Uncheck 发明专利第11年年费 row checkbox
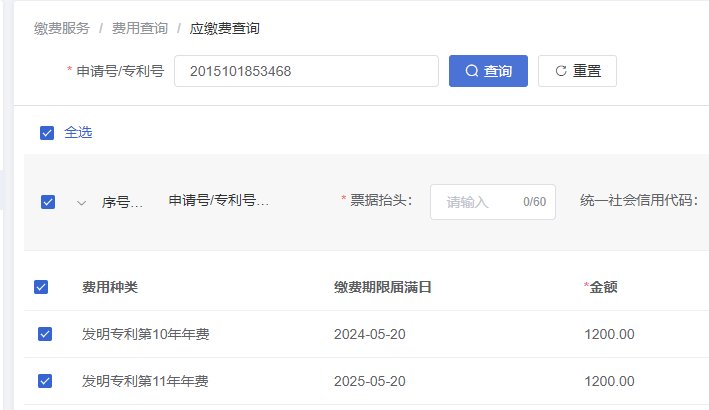 [x=45, y=381]
